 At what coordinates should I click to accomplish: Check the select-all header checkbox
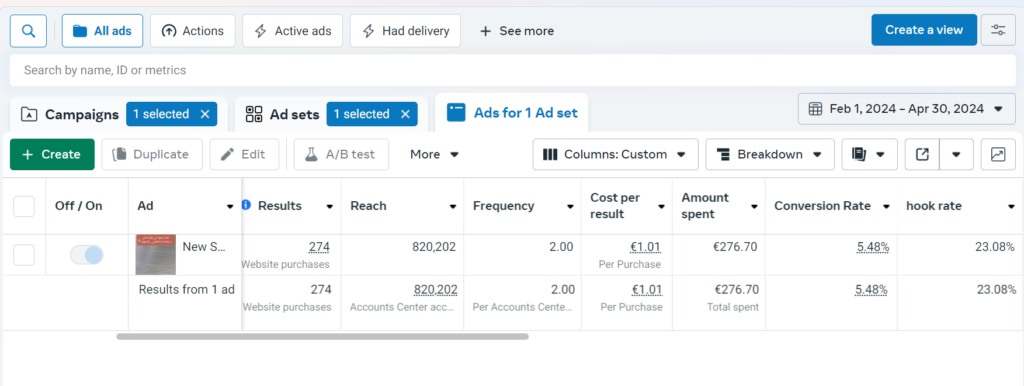click(24, 206)
